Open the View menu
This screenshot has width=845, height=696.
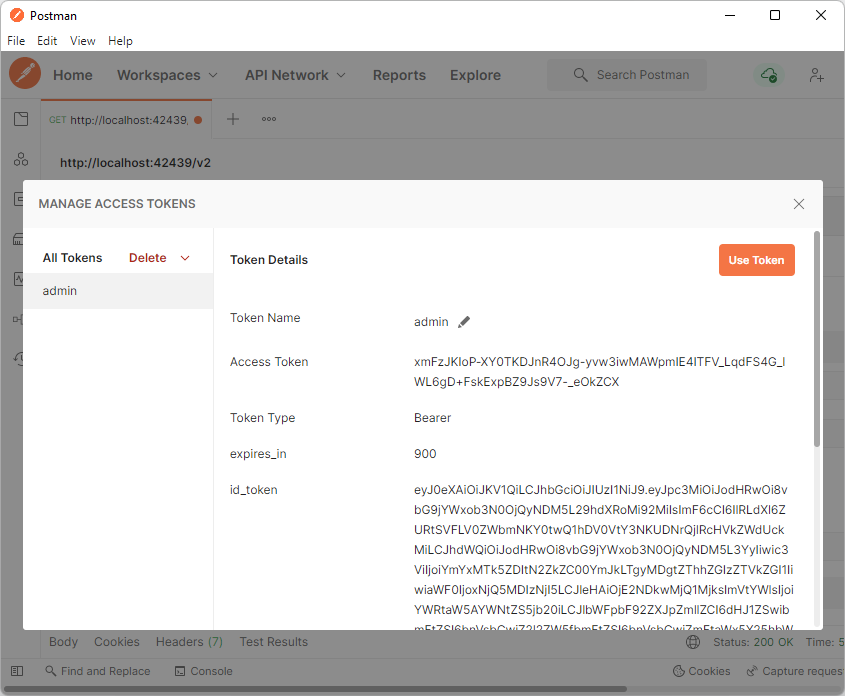click(x=82, y=41)
